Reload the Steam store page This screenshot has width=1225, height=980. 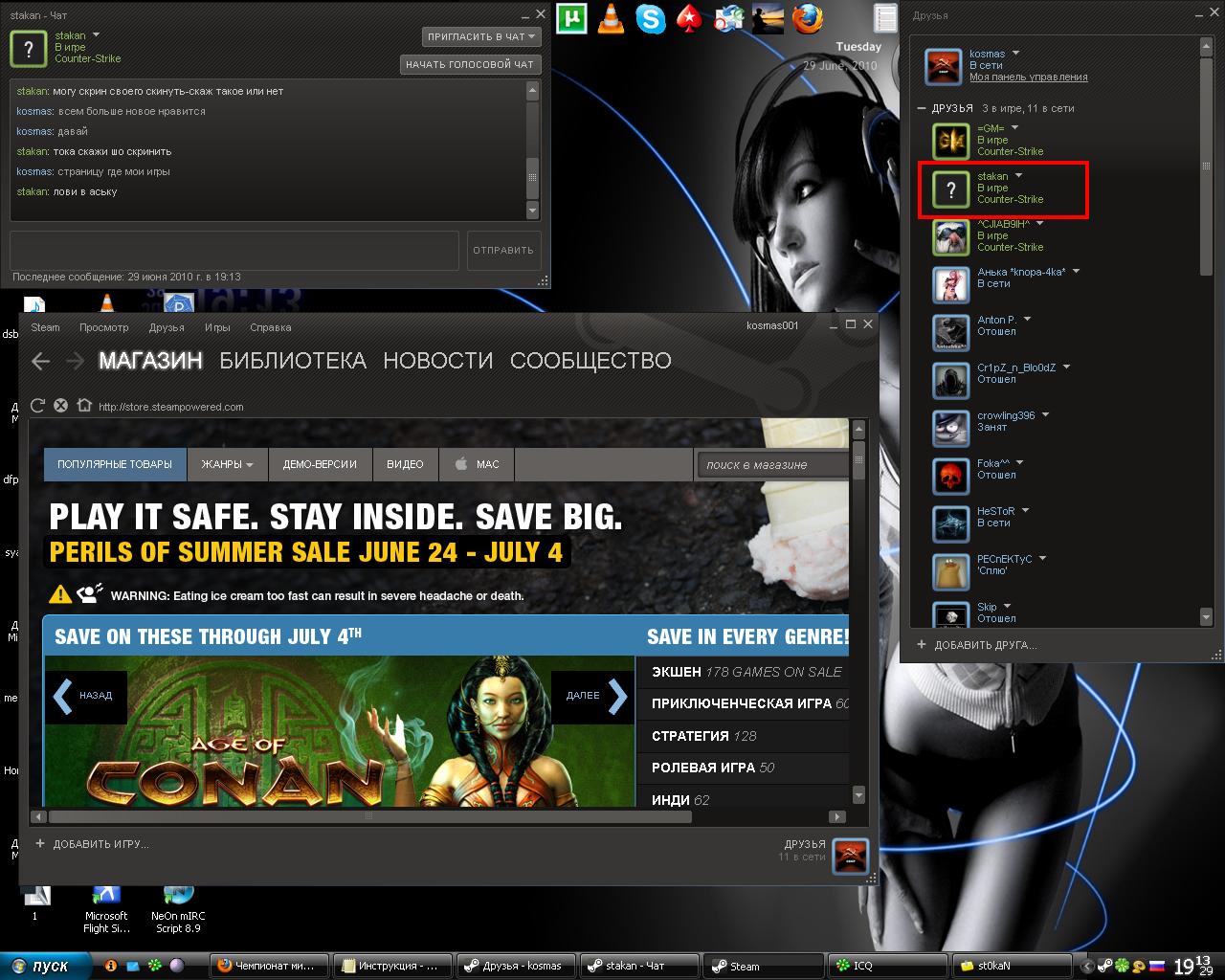point(38,406)
